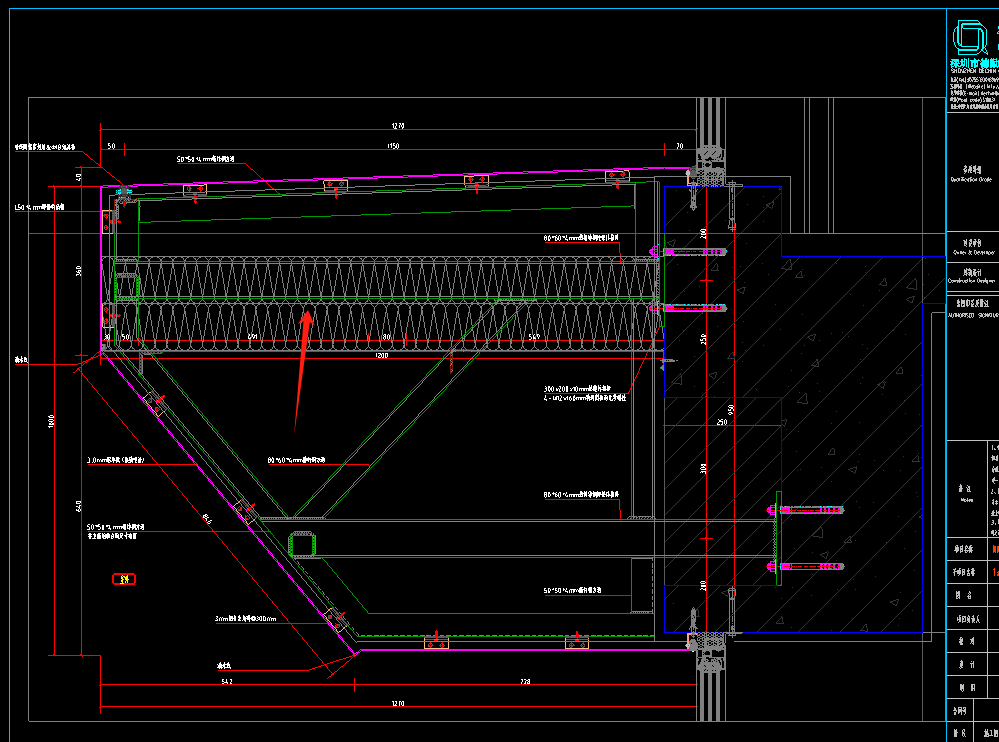Select the 3.0mm aluminum panel annotation

click(116, 460)
